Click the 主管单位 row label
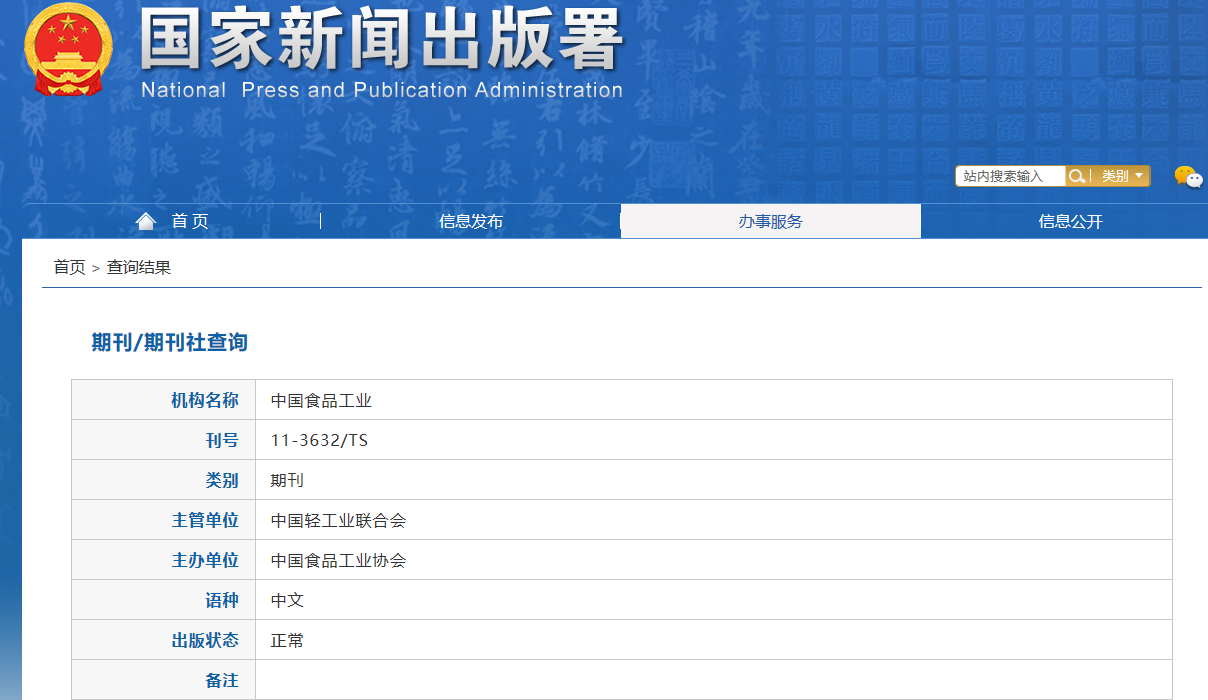1208x700 pixels. tap(205, 520)
